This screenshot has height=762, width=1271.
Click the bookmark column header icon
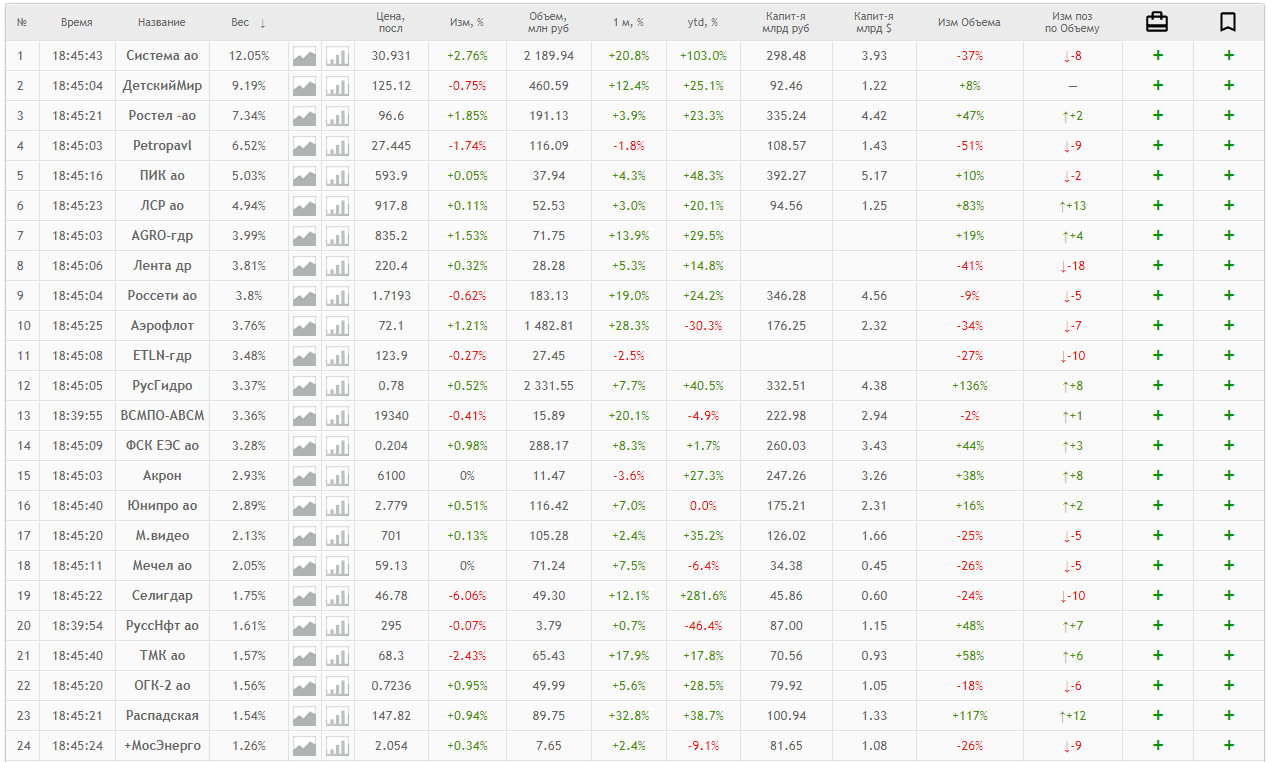[x=1228, y=22]
